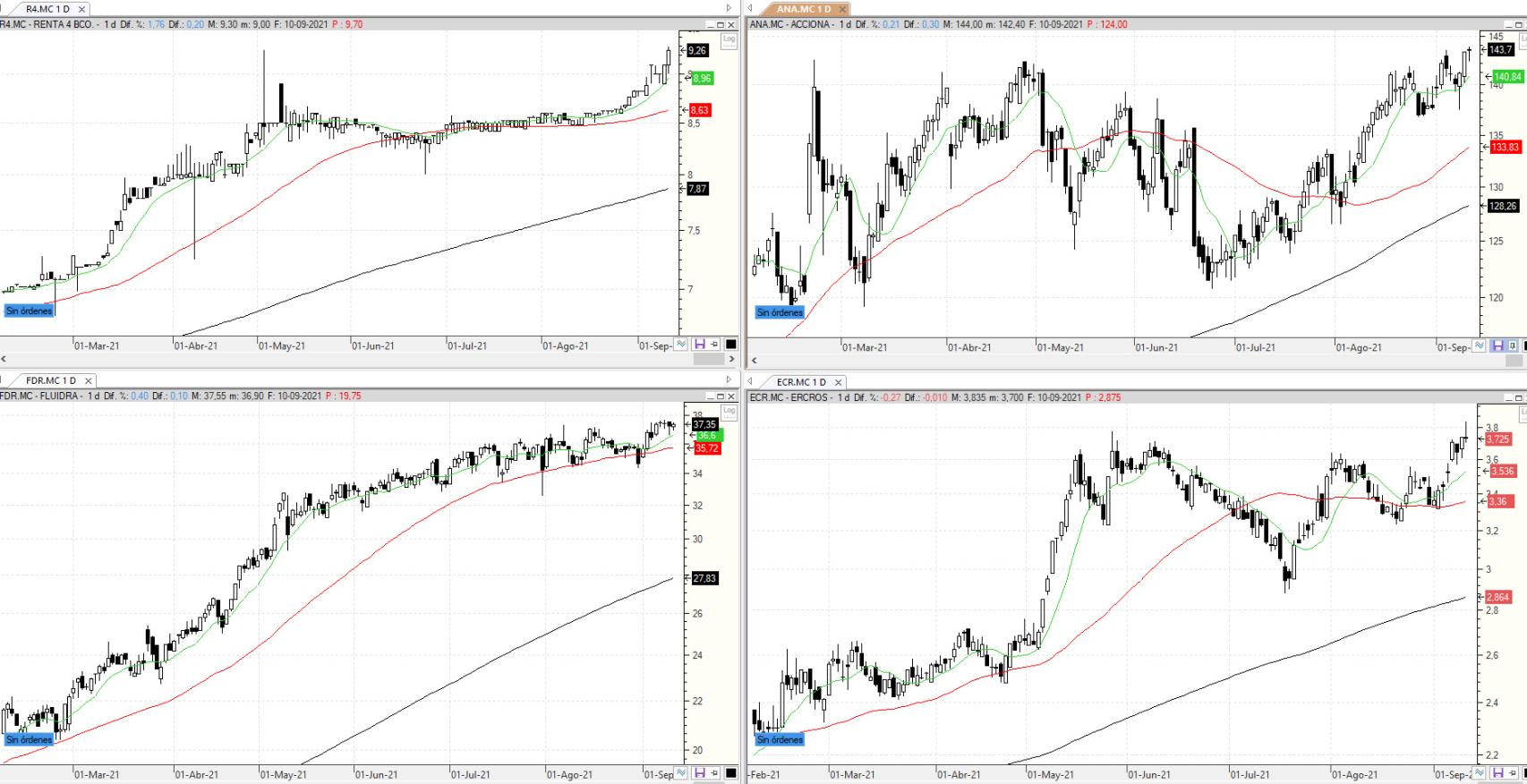Click the save icon in the Renta 4 chart
The image size is (1527, 784).
pos(699,345)
